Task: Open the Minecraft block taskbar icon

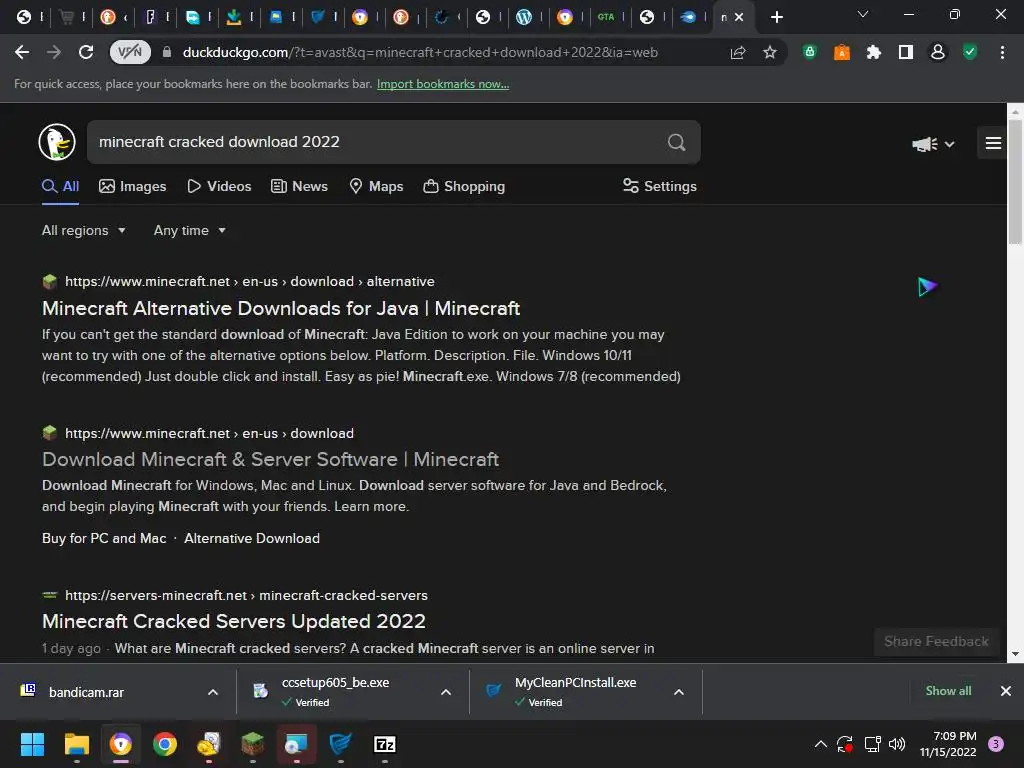Action: [253, 744]
